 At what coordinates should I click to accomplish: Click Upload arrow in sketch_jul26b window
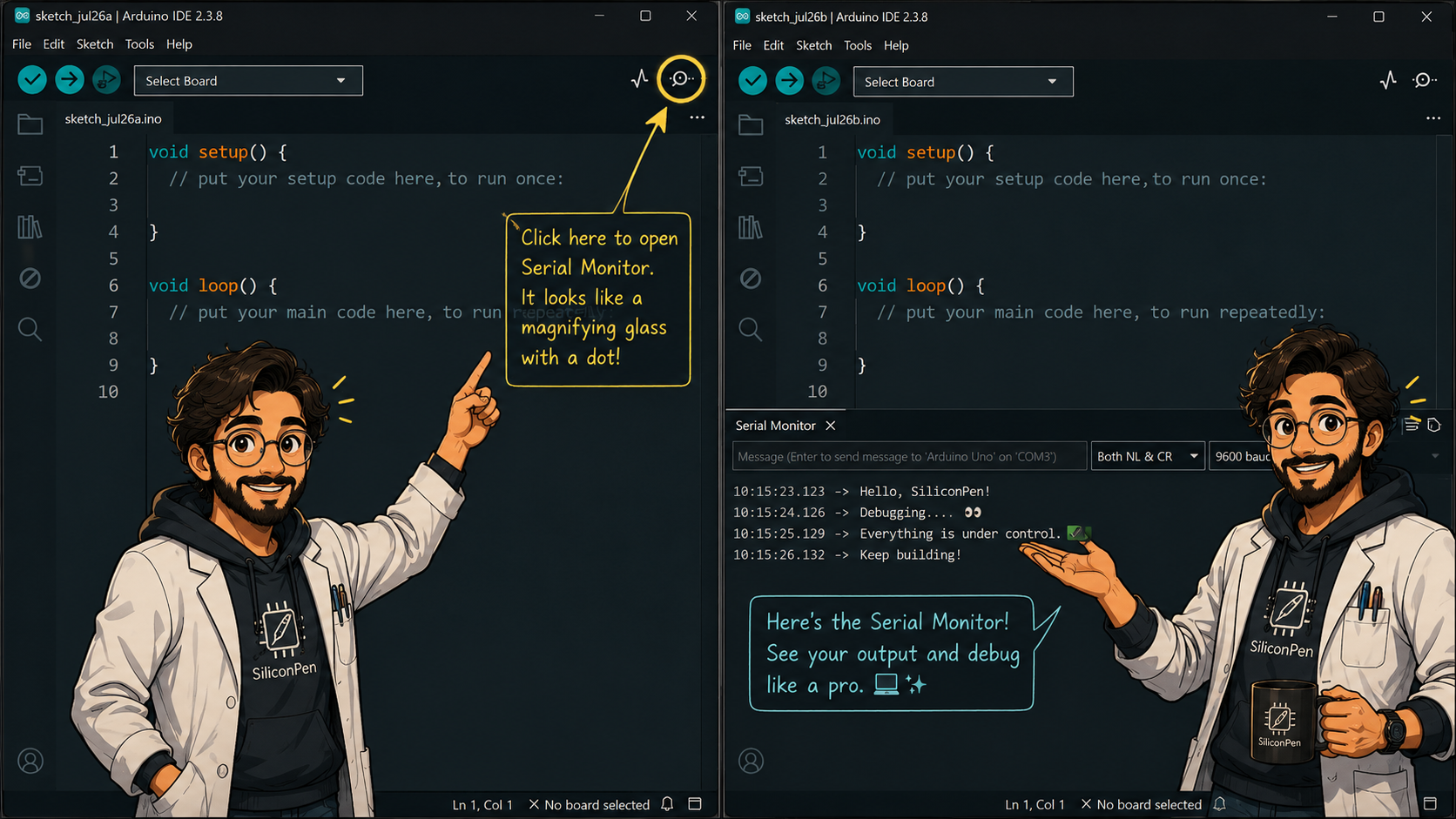(x=790, y=81)
